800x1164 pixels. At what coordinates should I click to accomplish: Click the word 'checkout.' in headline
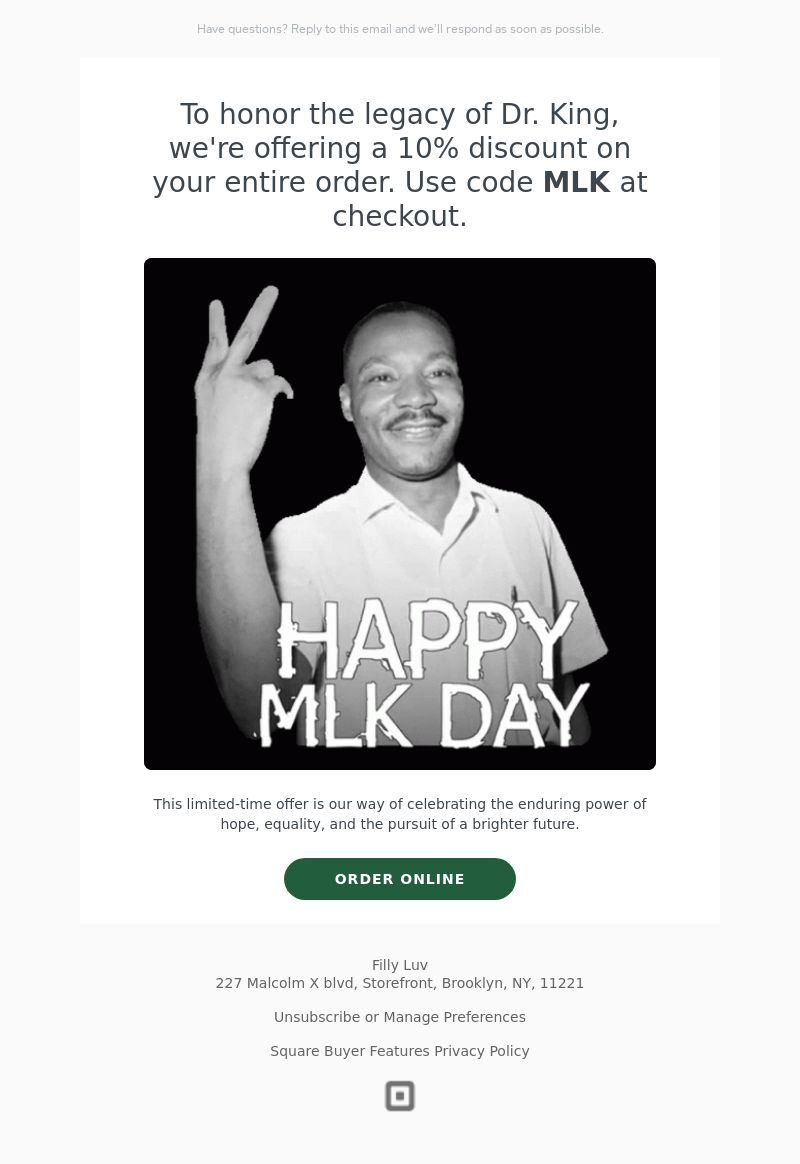pyautogui.click(x=399, y=216)
